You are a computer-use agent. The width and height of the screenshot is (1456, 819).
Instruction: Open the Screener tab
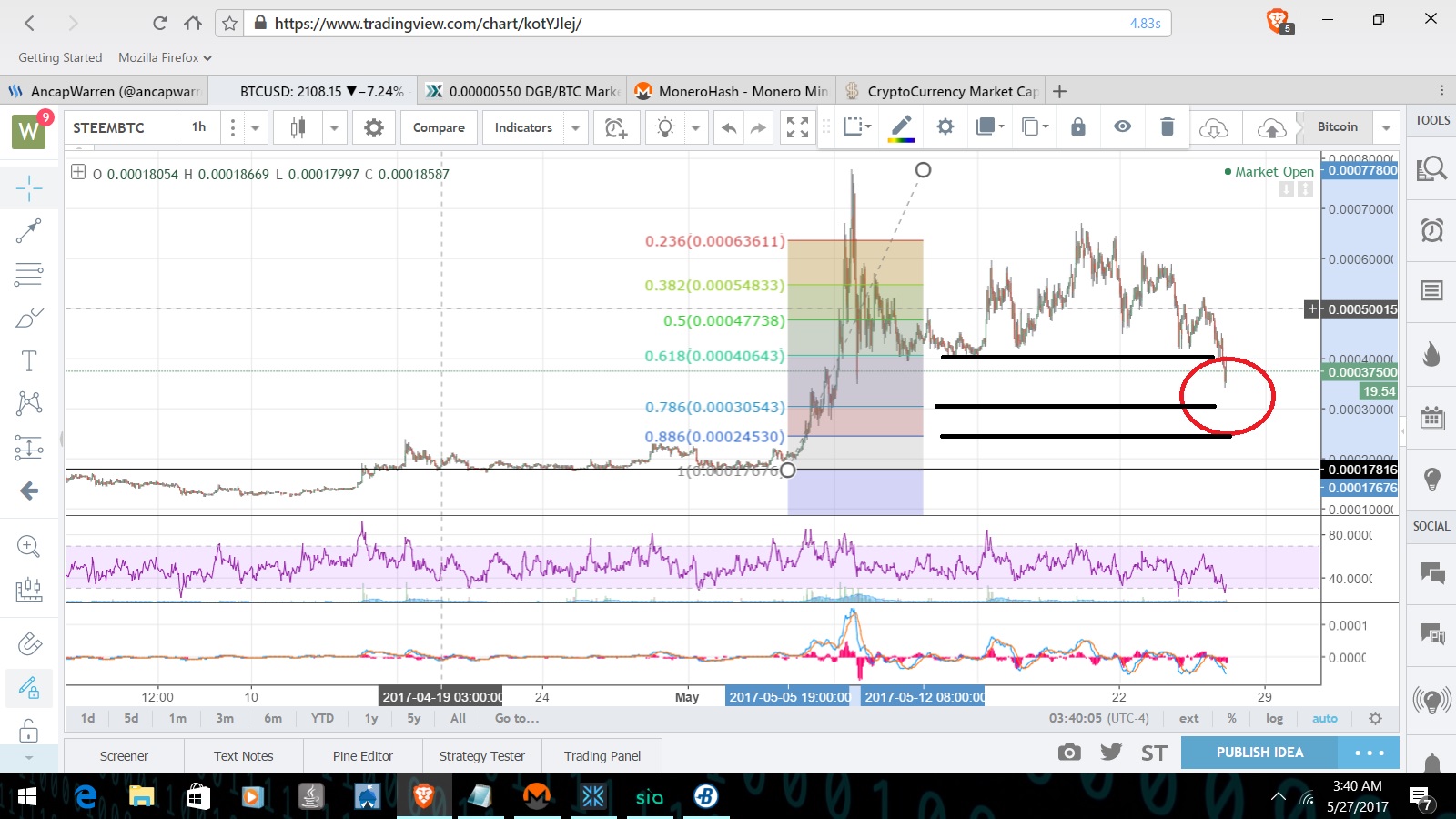pyautogui.click(x=124, y=756)
